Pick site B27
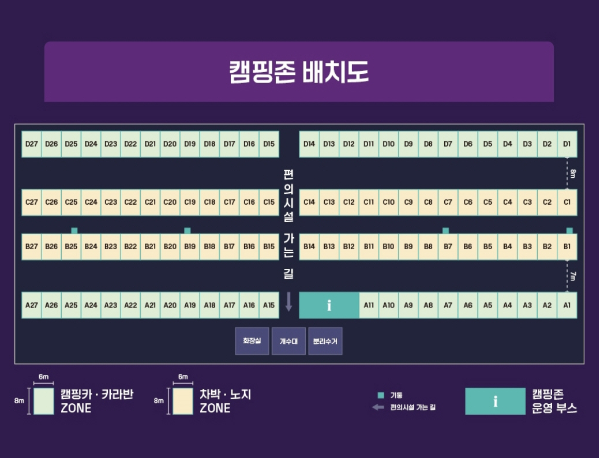600x458 pixels. pos(31,247)
